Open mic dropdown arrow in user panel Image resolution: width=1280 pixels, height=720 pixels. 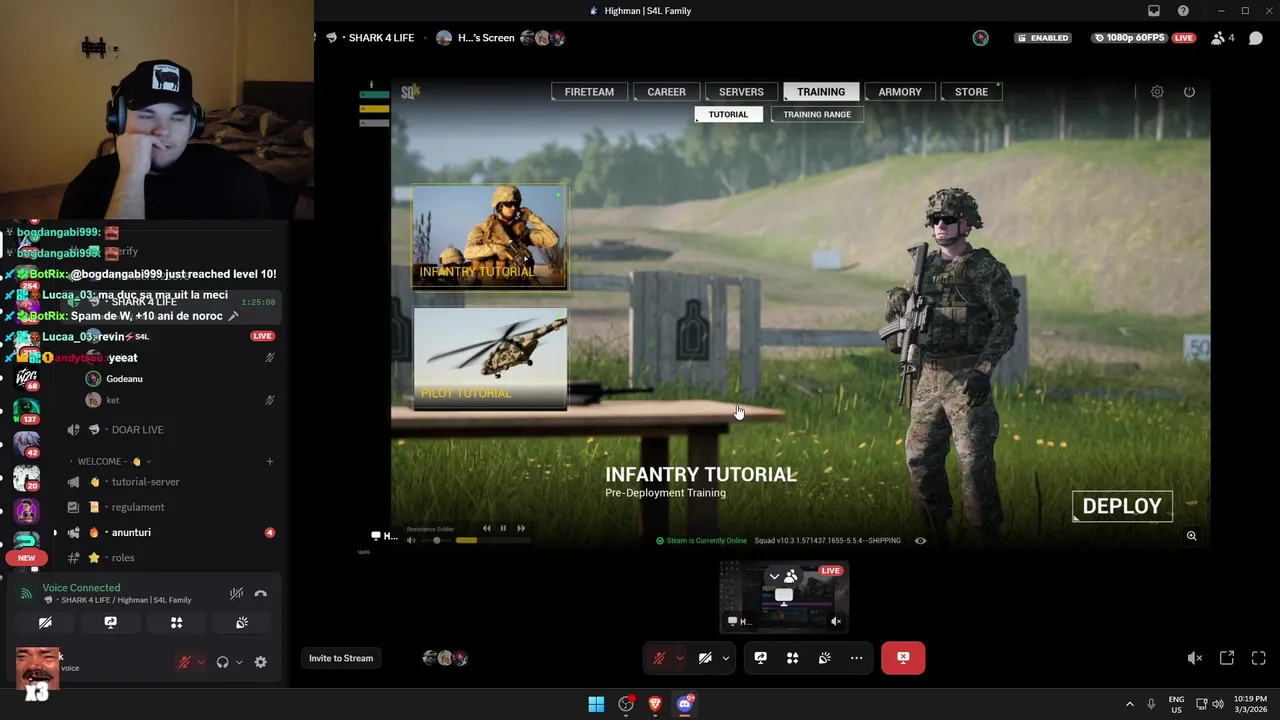point(201,662)
